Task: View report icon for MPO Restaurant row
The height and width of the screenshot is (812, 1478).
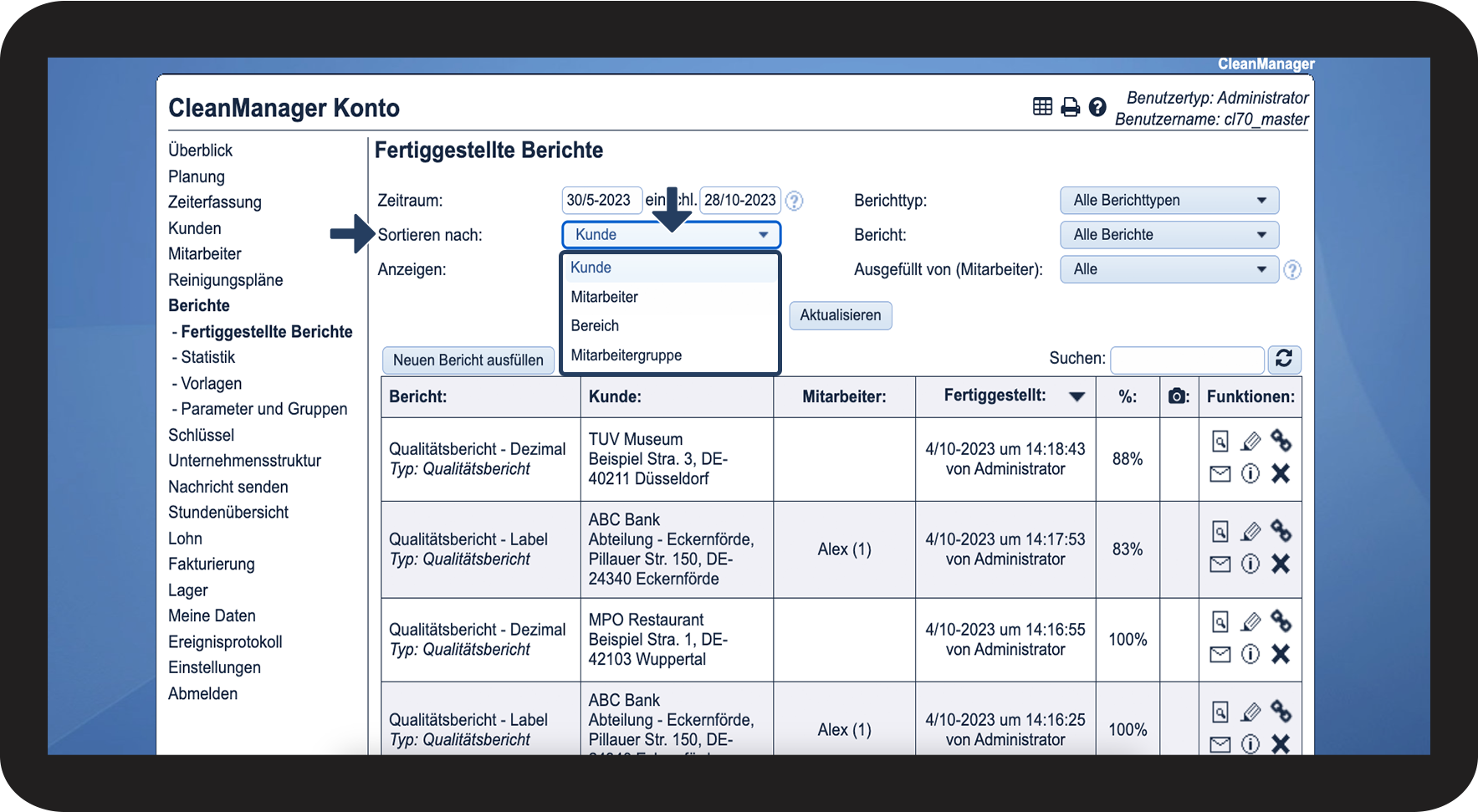Action: (1220, 621)
